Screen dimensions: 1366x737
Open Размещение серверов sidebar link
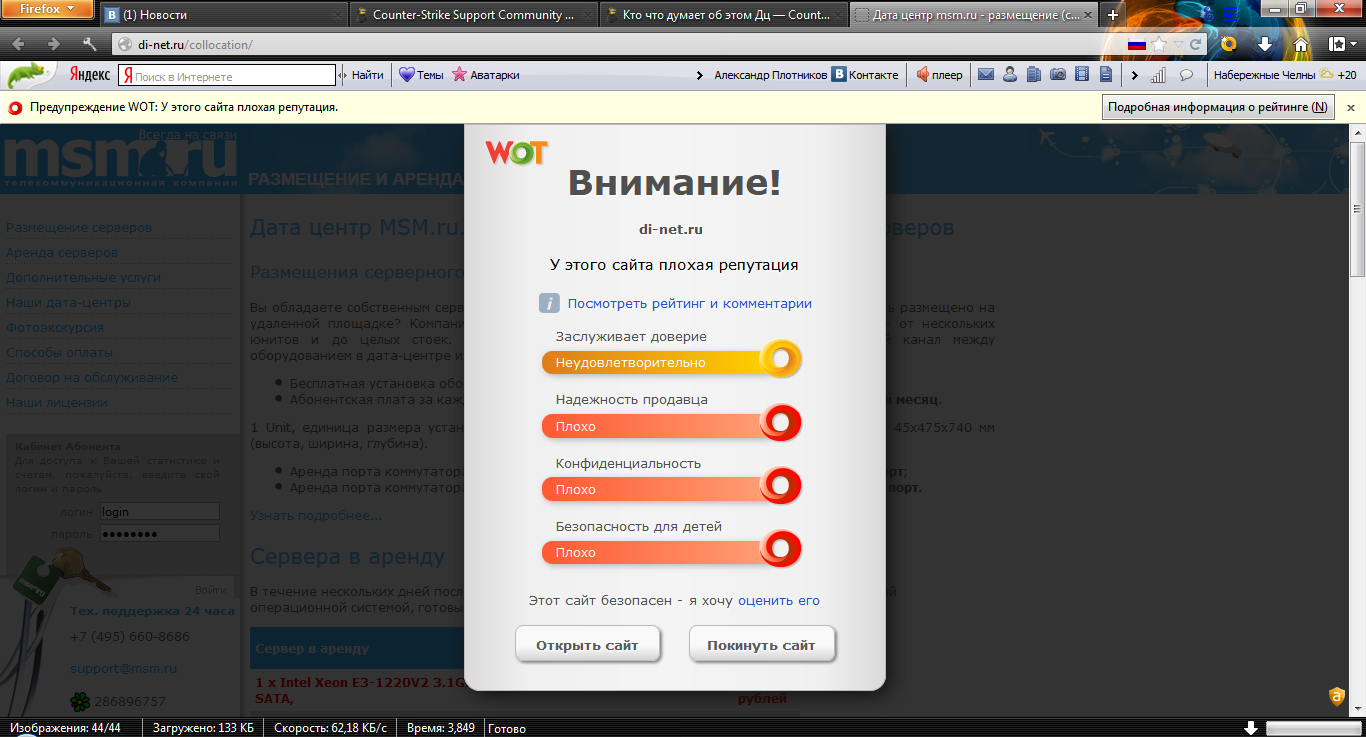(79, 227)
